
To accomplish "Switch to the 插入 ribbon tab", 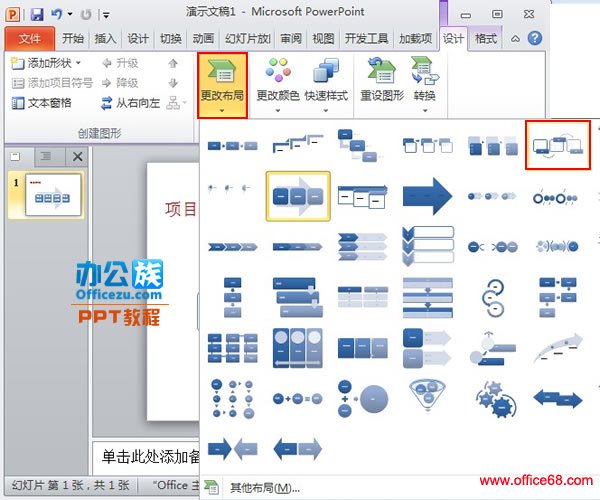I will [x=105, y=39].
